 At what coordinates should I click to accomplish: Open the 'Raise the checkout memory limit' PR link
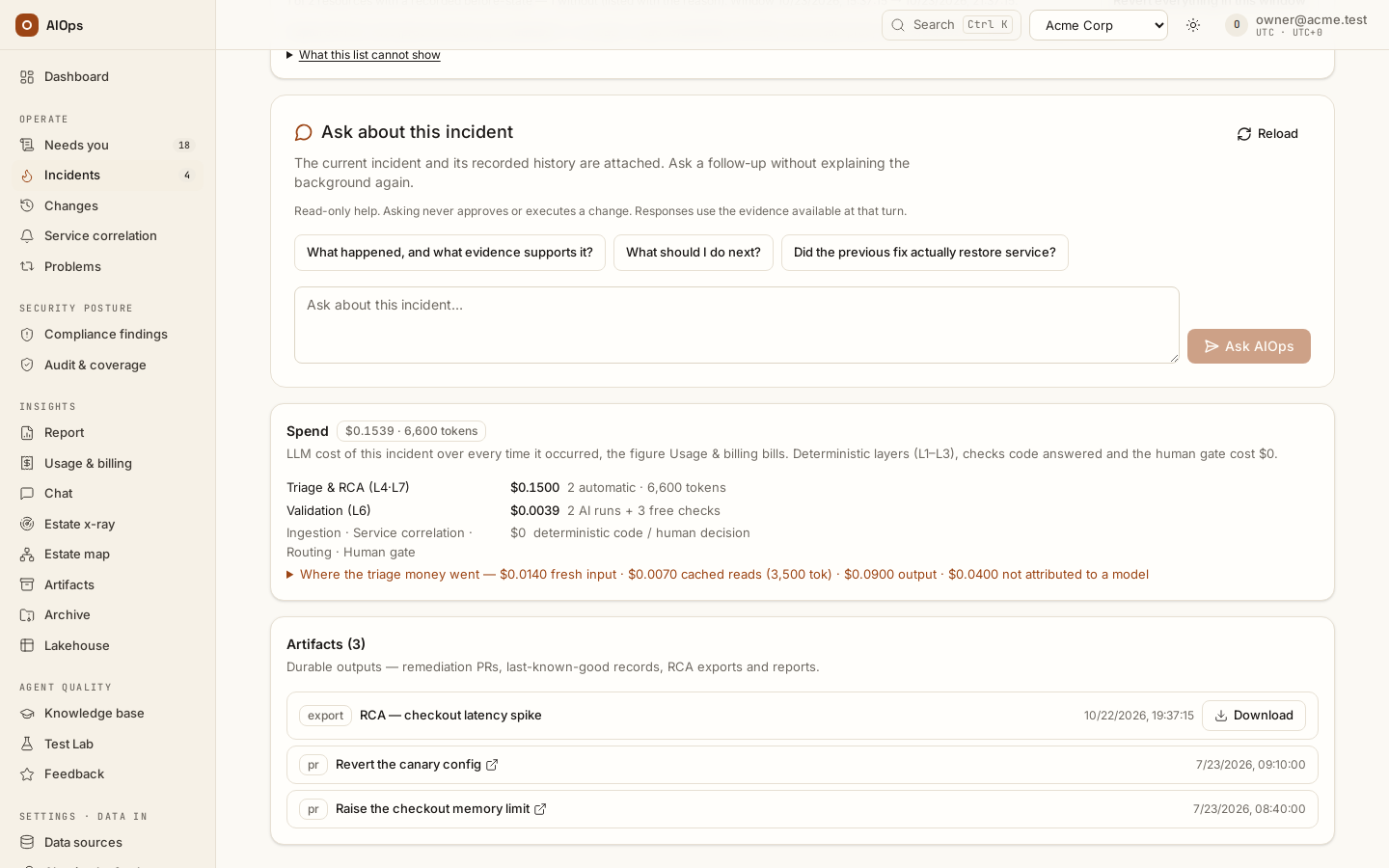point(441,809)
